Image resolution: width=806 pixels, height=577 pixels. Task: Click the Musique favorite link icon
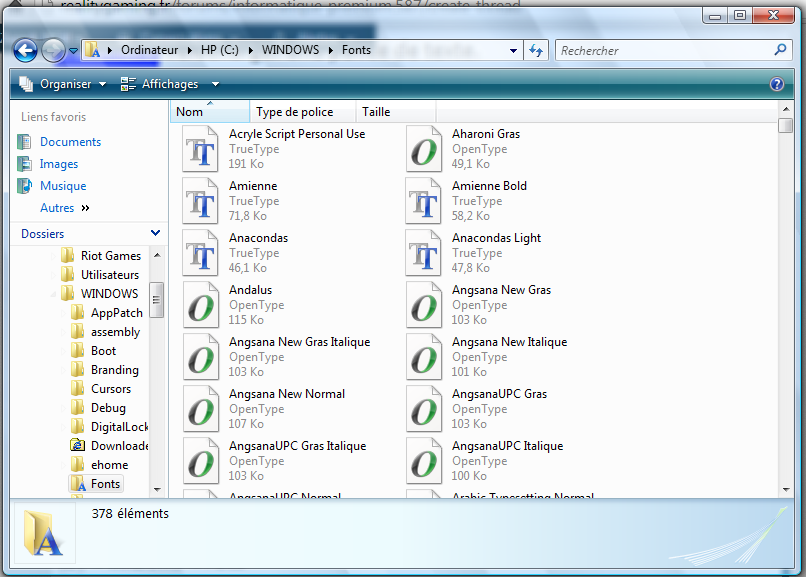pyautogui.click(x=24, y=186)
